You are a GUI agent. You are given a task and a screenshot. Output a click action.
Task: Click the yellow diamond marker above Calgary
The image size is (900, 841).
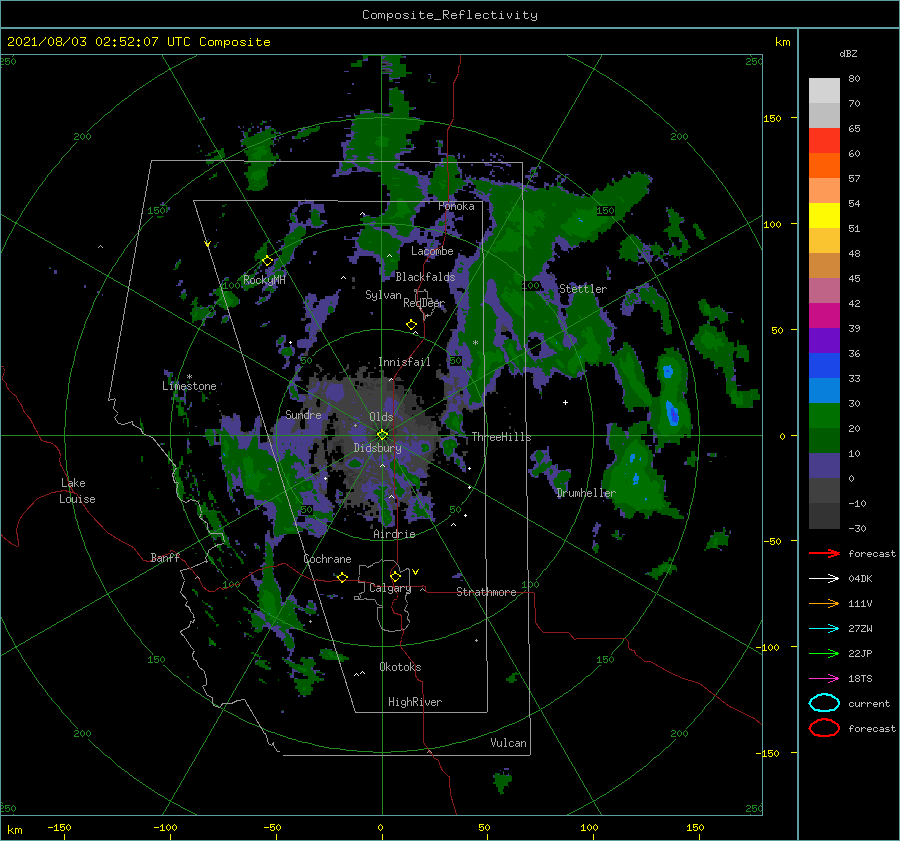coord(395,576)
